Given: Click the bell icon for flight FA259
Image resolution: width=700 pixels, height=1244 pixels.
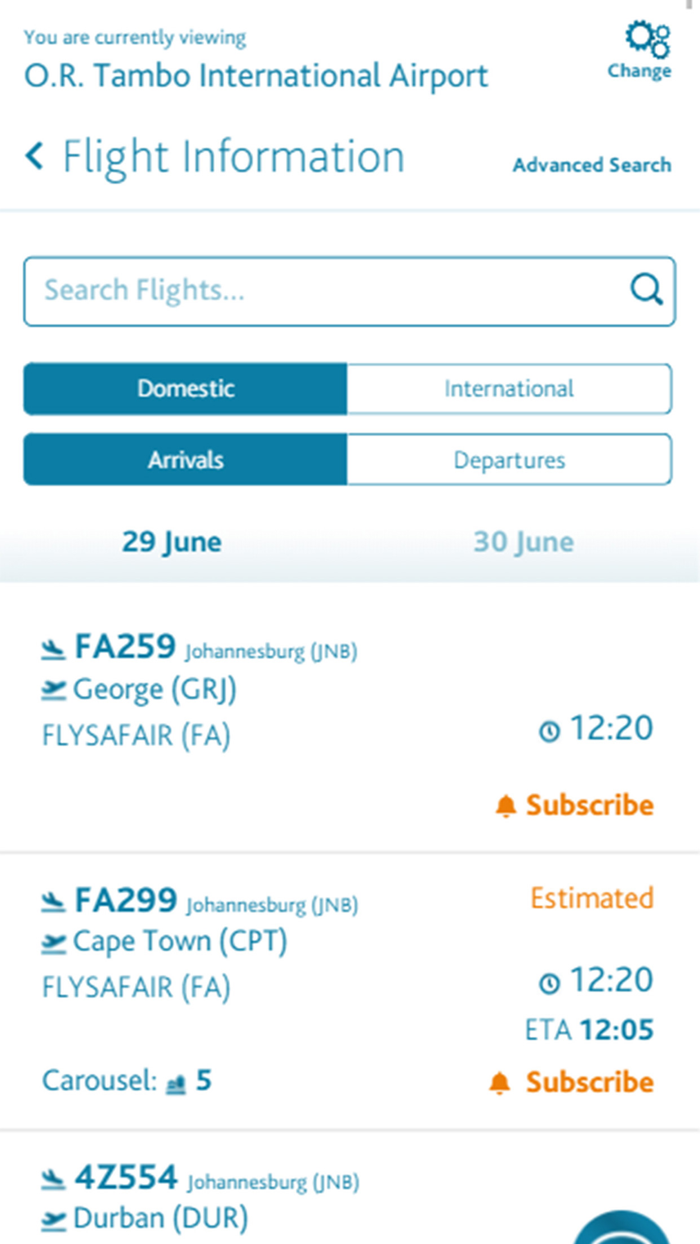Looking at the screenshot, I should (507, 806).
